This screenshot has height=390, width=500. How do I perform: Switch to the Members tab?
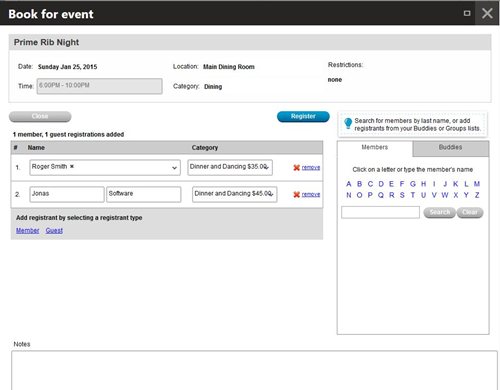(x=375, y=147)
